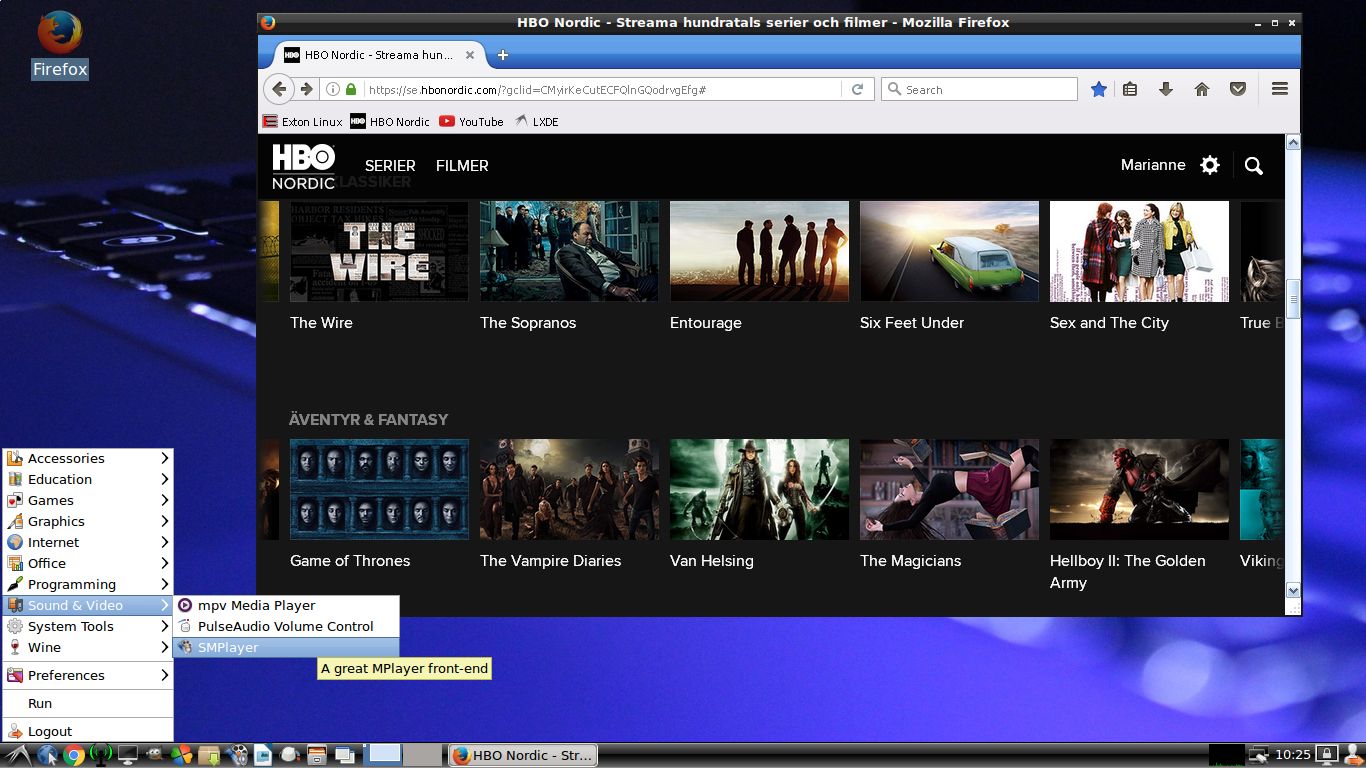Image resolution: width=1366 pixels, height=768 pixels.
Task: Open the Preferences submenu
Action: pos(87,675)
